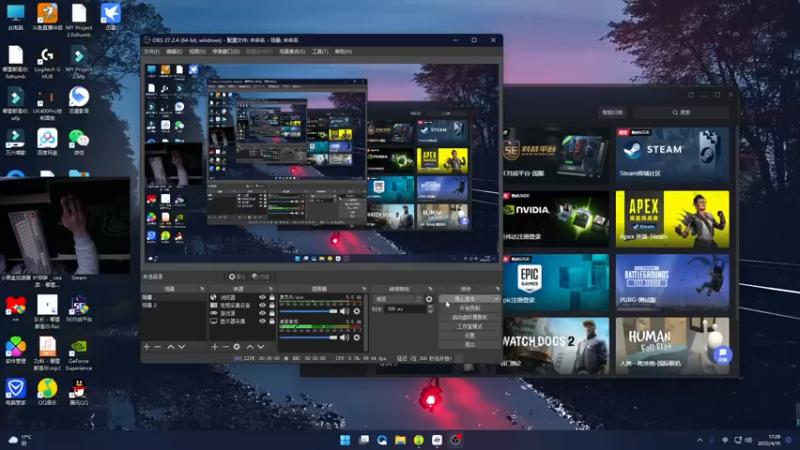This screenshot has width=800, height=450.
Task: Open the Human Fall Flat card
Action: coord(672,345)
